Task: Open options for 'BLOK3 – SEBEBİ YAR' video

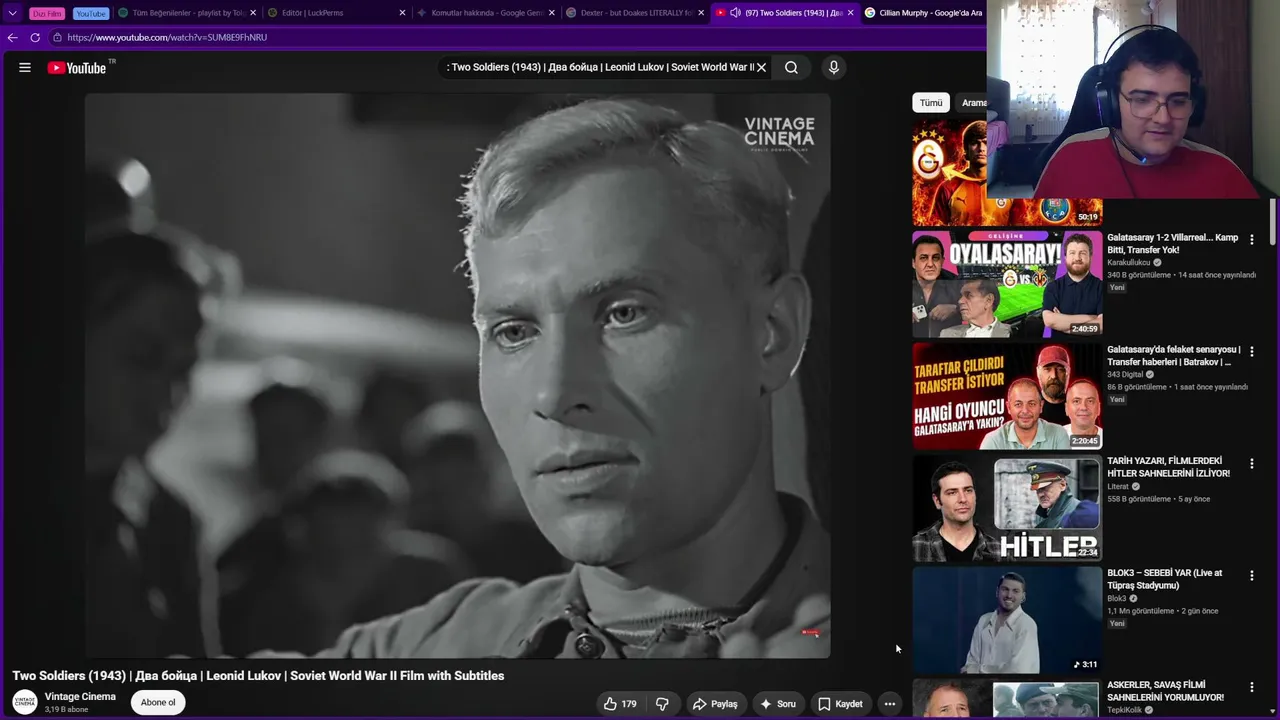Action: click(1251, 575)
